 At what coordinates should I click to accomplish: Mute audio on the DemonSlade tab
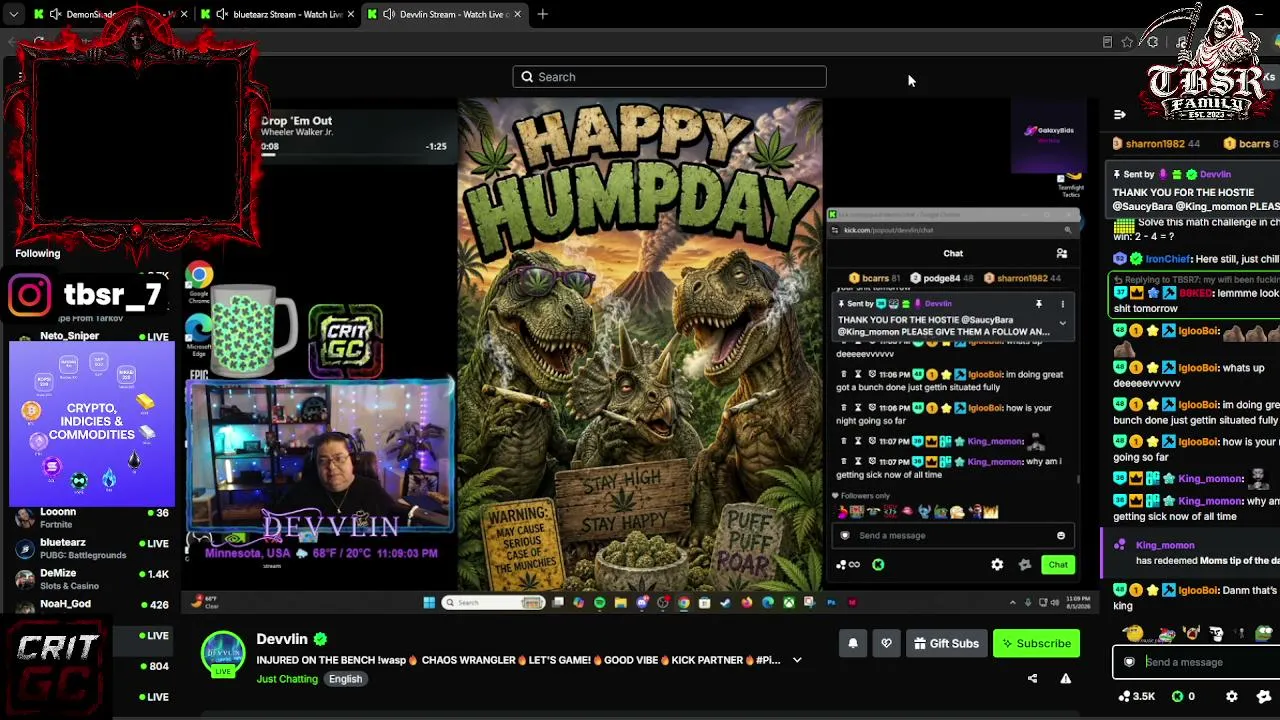click(x=55, y=14)
